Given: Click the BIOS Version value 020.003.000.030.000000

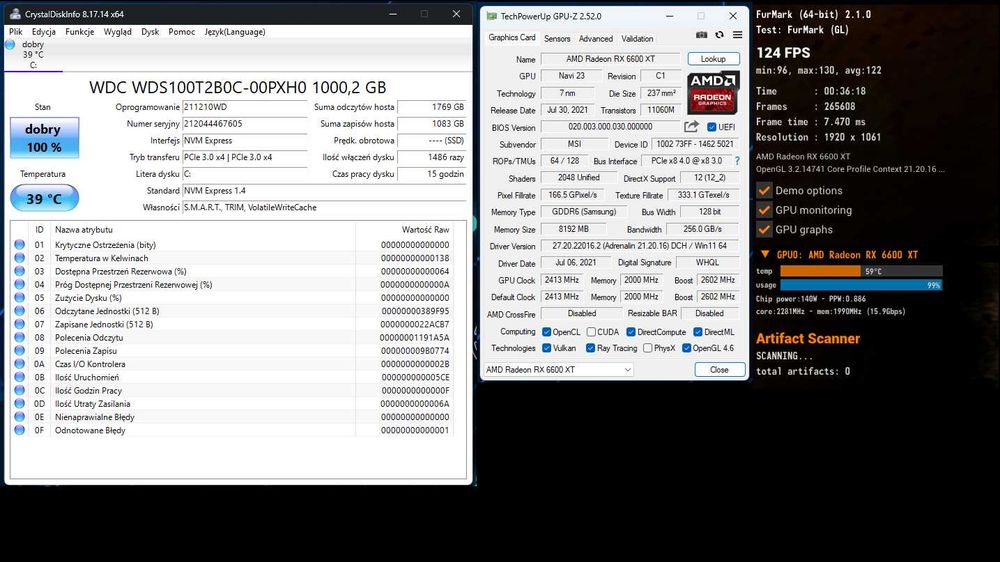Looking at the screenshot, I should [611, 127].
